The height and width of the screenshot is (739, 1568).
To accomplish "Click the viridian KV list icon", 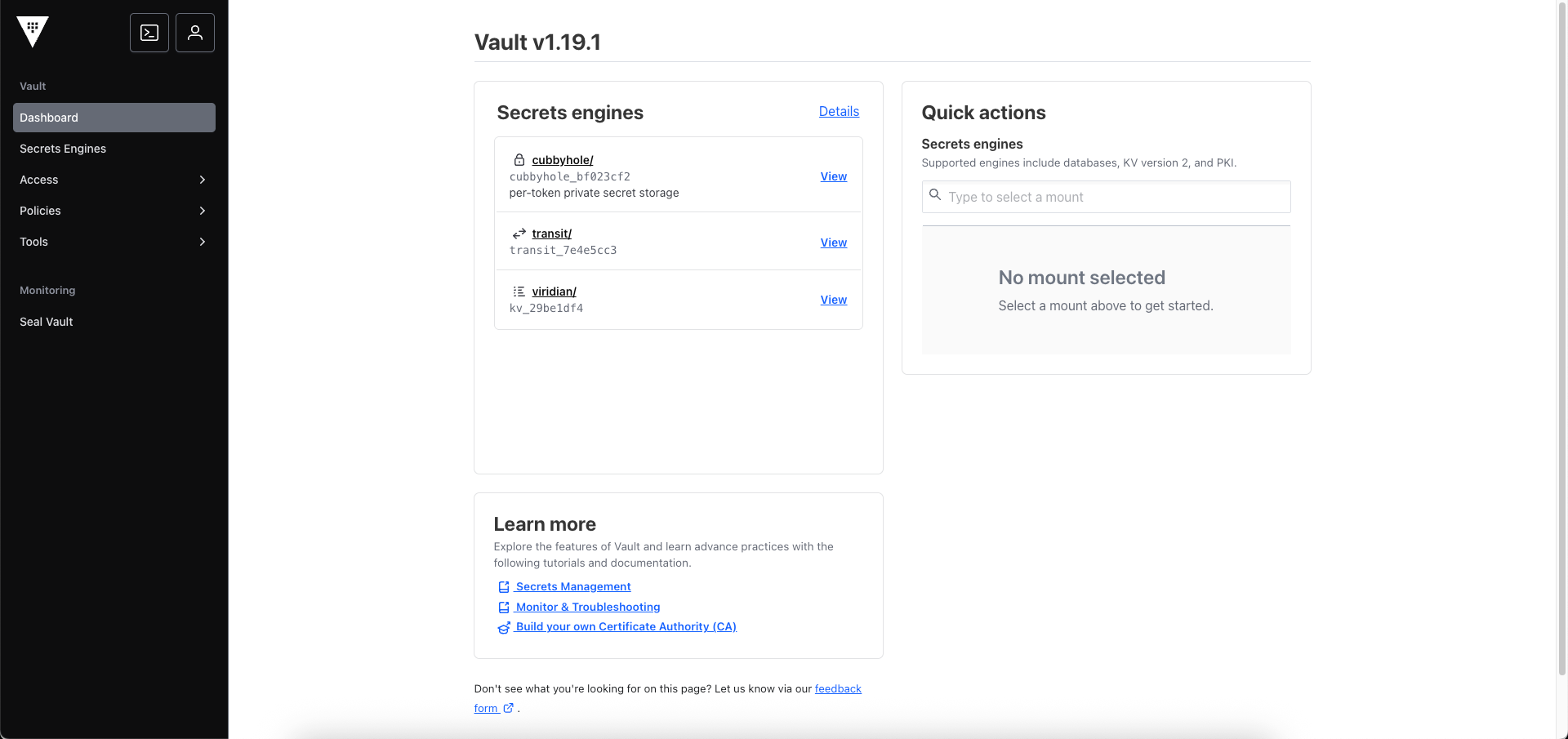I will [x=519, y=292].
